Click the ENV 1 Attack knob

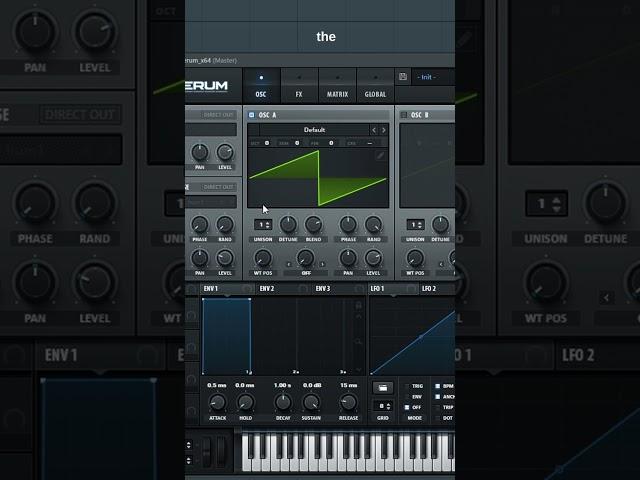[218, 402]
